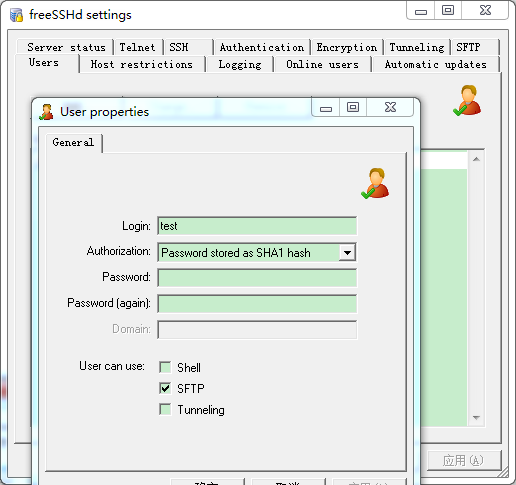The image size is (516, 485).
Task: Select the Password stored as SHA1 hash combo box
Action: (x=257, y=252)
